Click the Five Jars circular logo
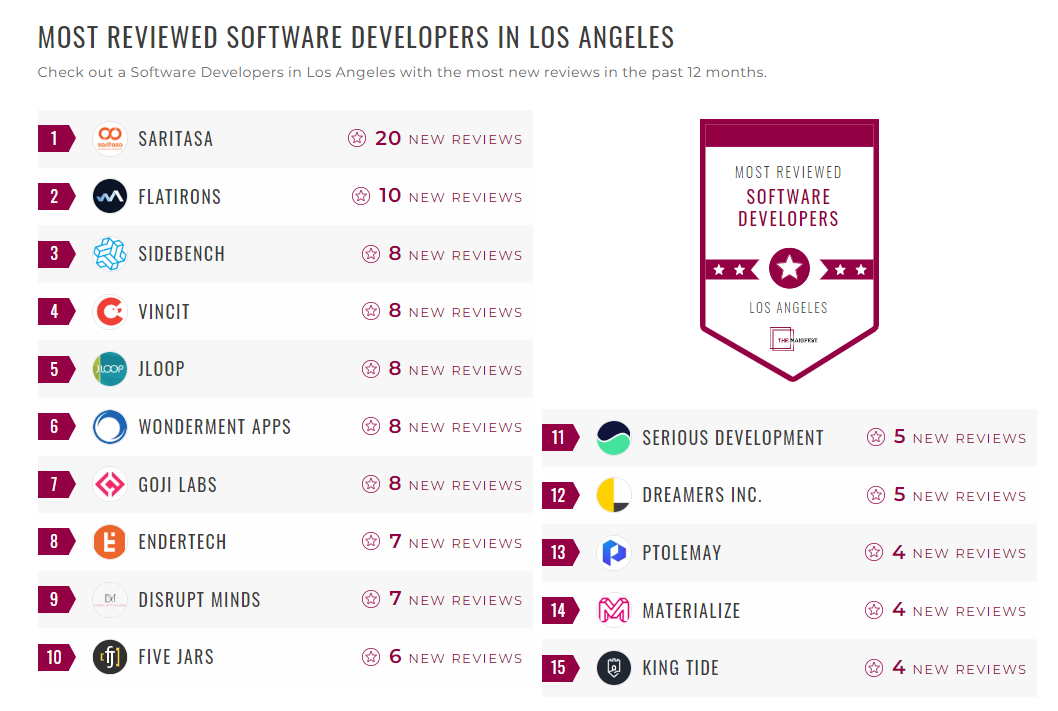The width and height of the screenshot is (1058, 711). point(109,657)
